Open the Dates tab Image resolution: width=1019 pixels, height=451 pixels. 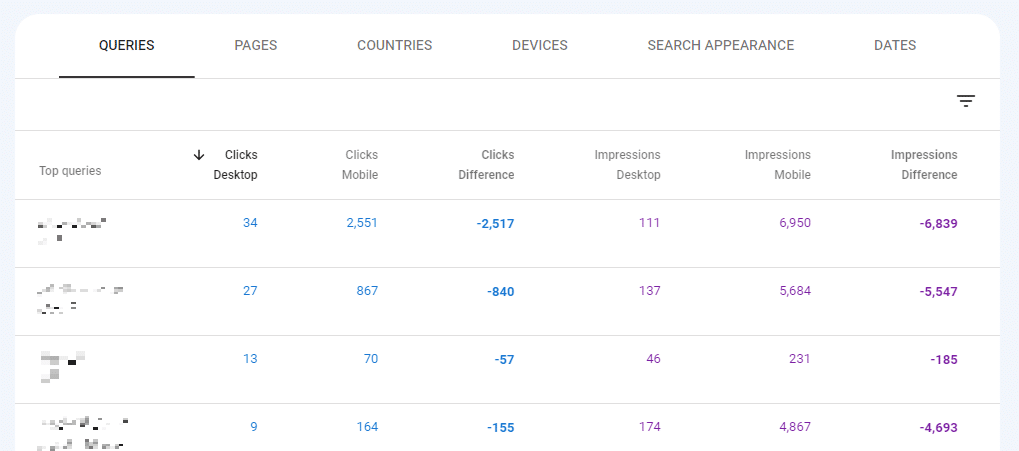894,46
